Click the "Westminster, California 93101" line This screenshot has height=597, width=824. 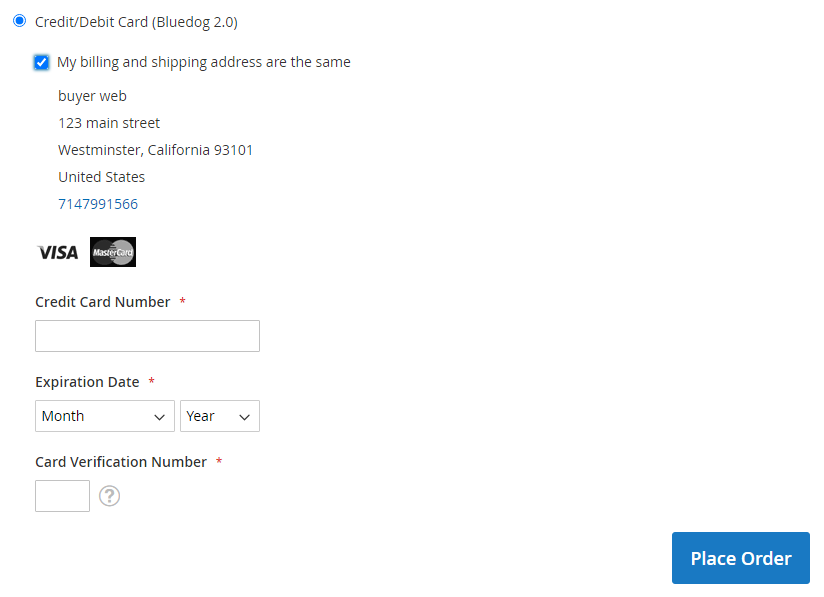[155, 150]
